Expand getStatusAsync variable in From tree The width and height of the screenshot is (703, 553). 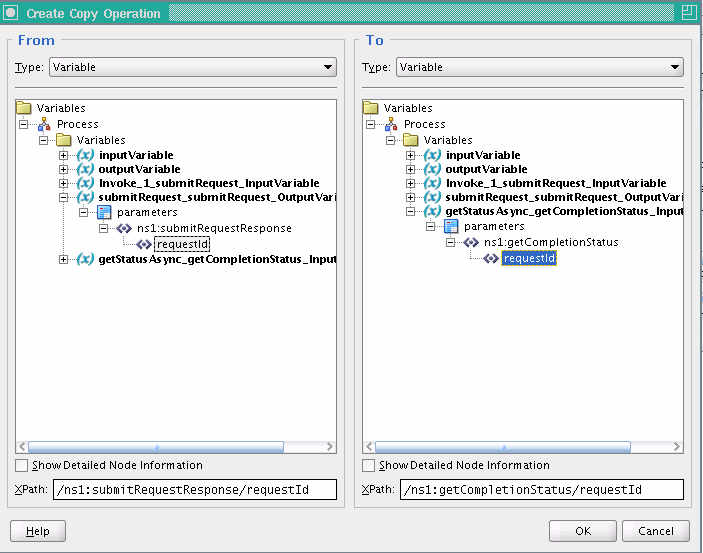click(63, 259)
